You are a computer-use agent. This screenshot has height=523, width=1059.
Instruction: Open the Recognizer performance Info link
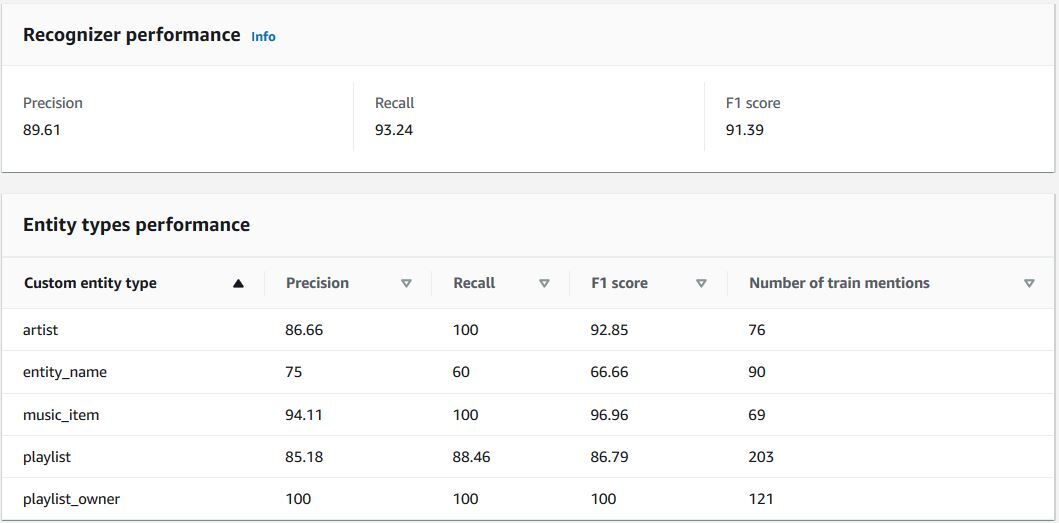tap(263, 36)
